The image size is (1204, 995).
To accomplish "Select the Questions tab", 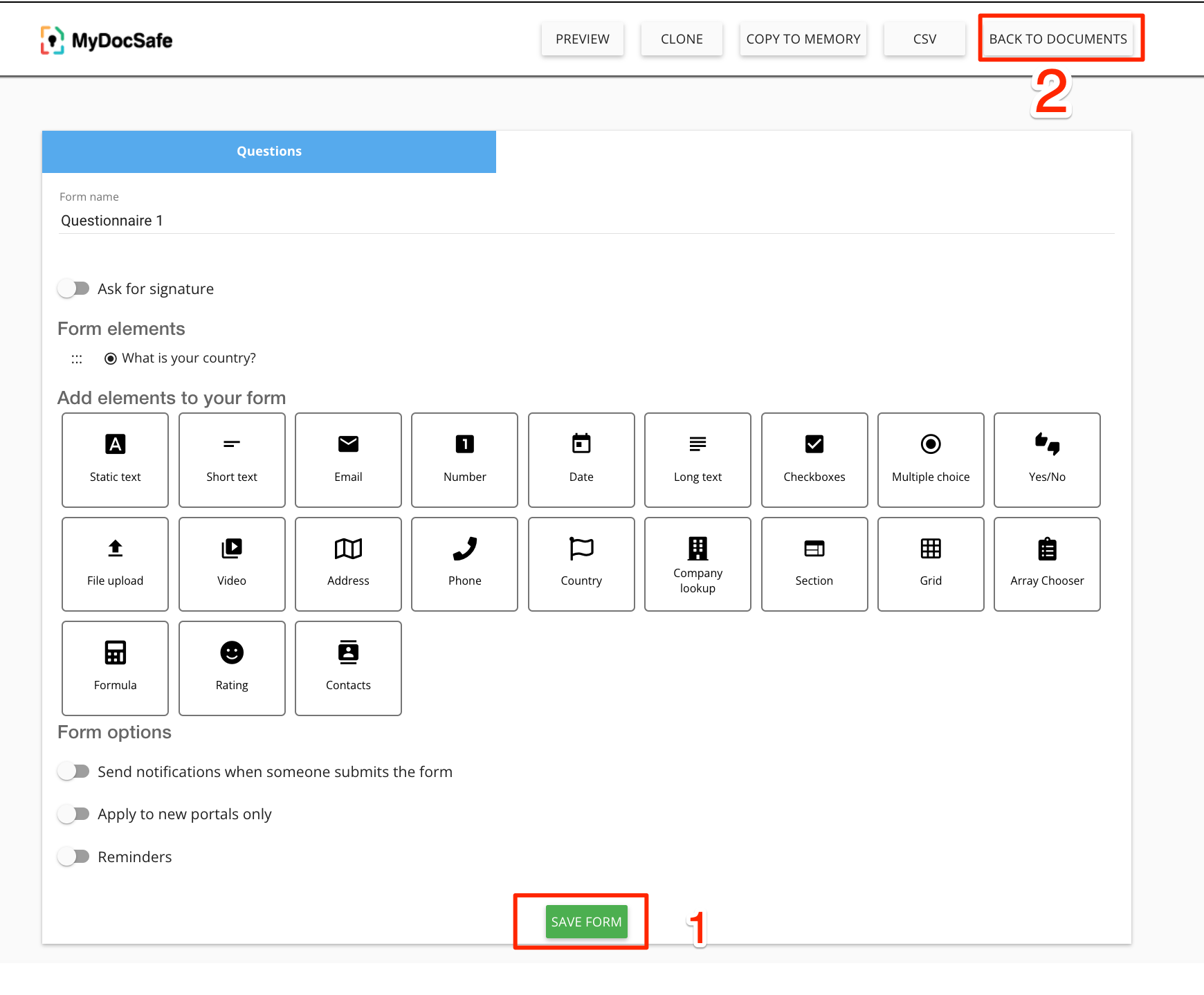I will 269,152.
